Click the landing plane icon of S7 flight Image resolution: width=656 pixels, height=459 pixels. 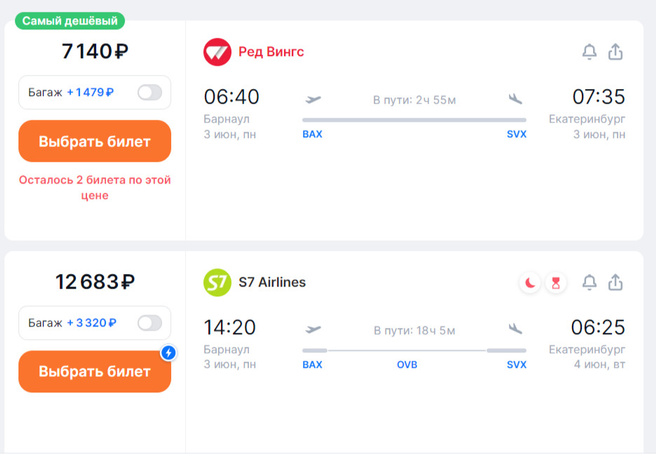(x=516, y=329)
